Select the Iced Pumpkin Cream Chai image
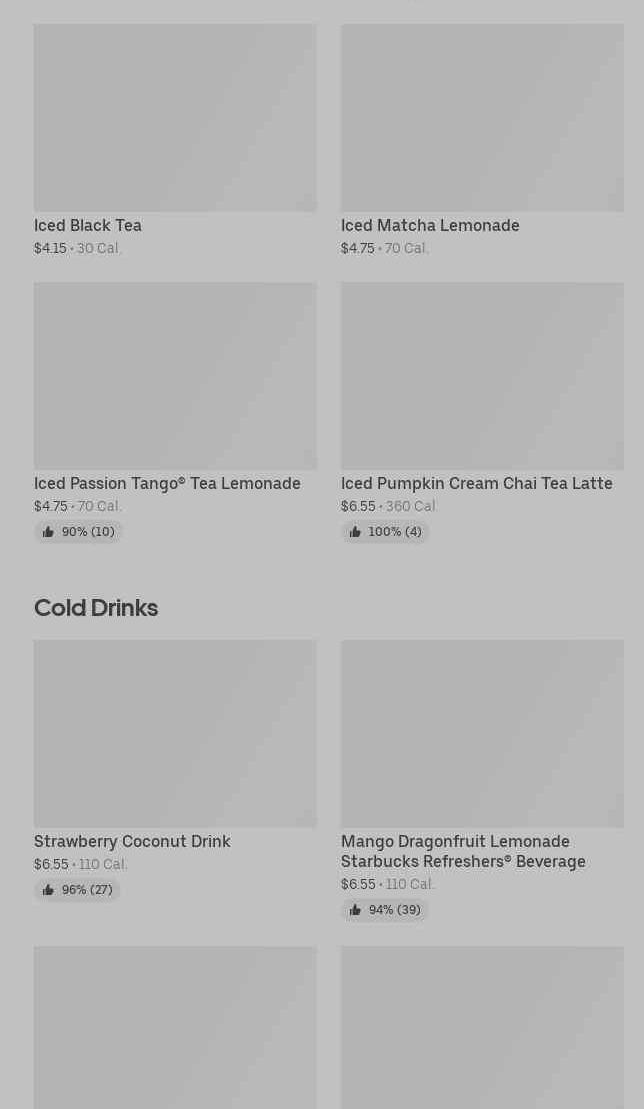This screenshot has width=644, height=1109. [x=482, y=376]
